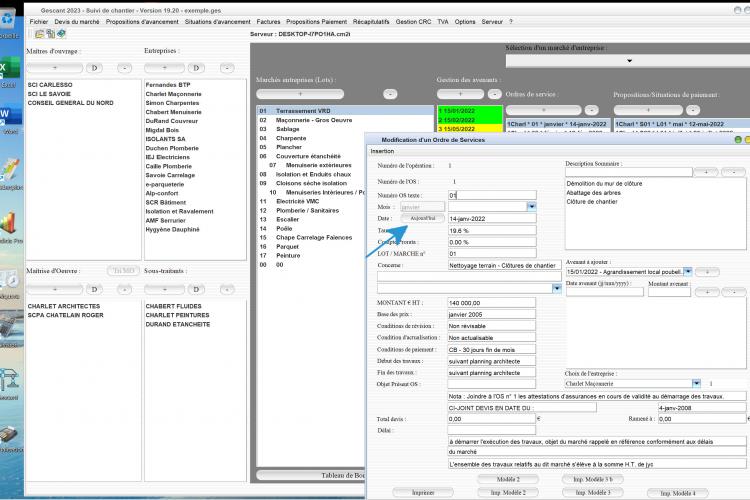Click Imp. Modèle 4 button
Viewport: 750px width, 500px height.
coord(678,493)
